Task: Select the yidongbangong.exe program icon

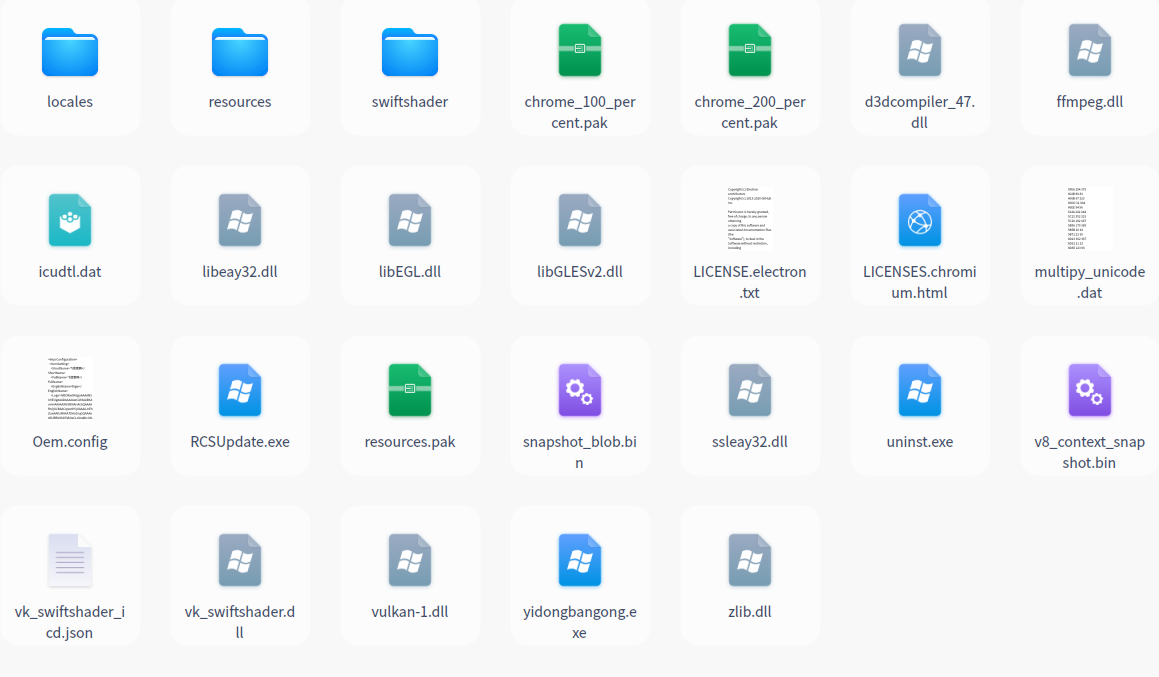Action: point(580,560)
